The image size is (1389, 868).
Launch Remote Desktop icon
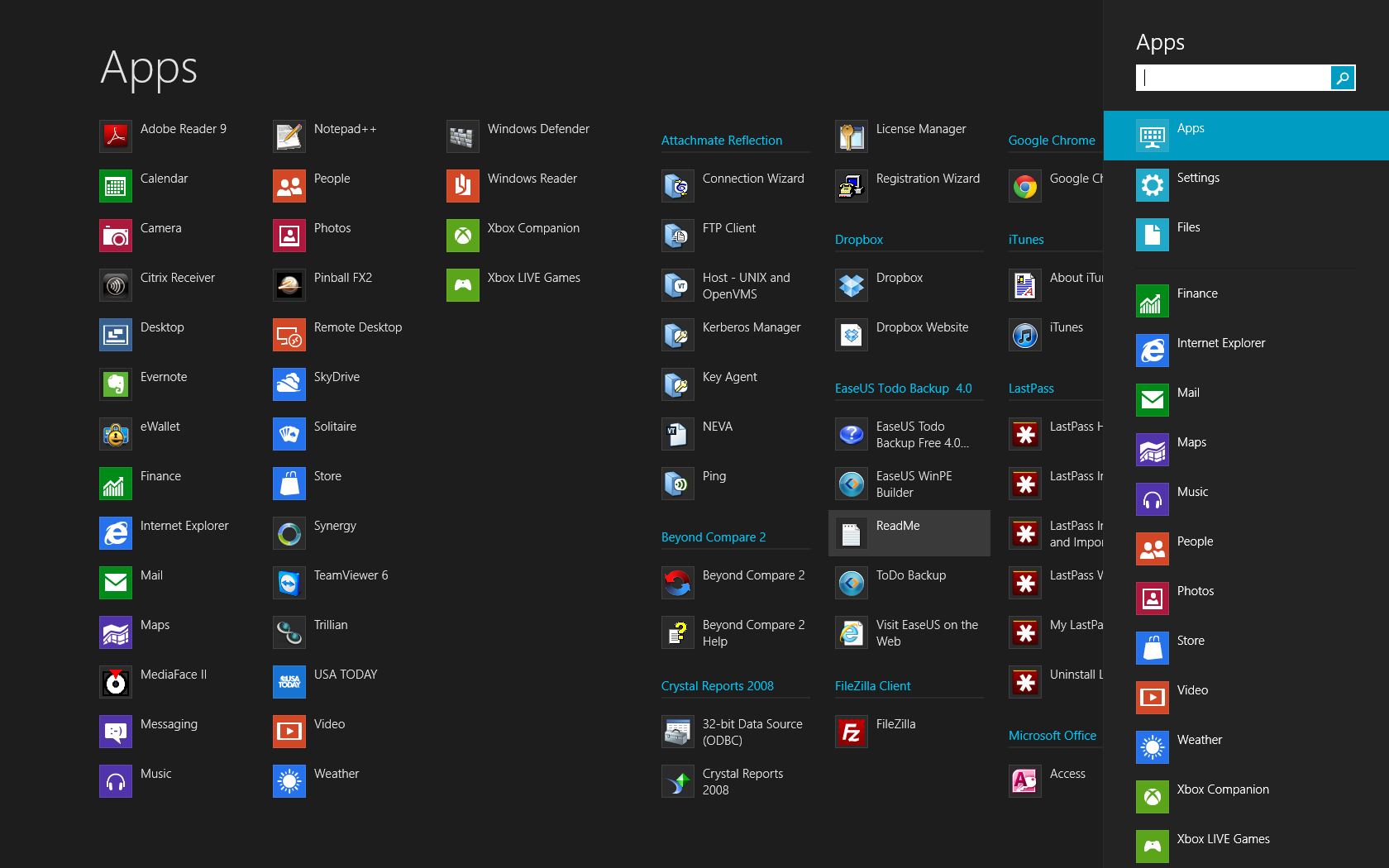tap(289, 335)
